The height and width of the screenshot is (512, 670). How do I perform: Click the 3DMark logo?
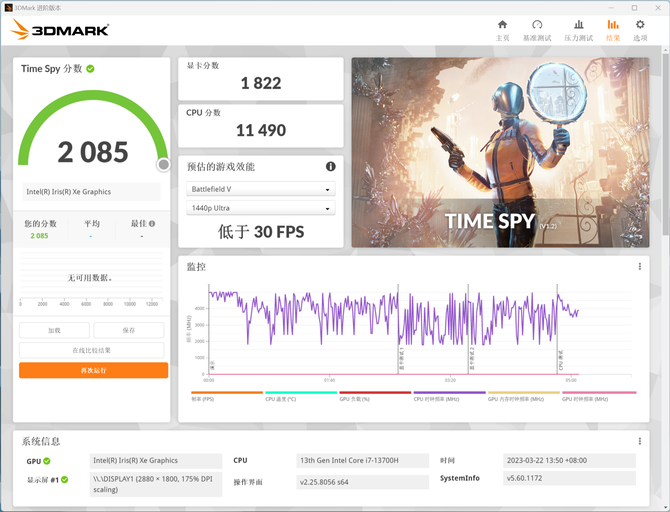point(60,29)
